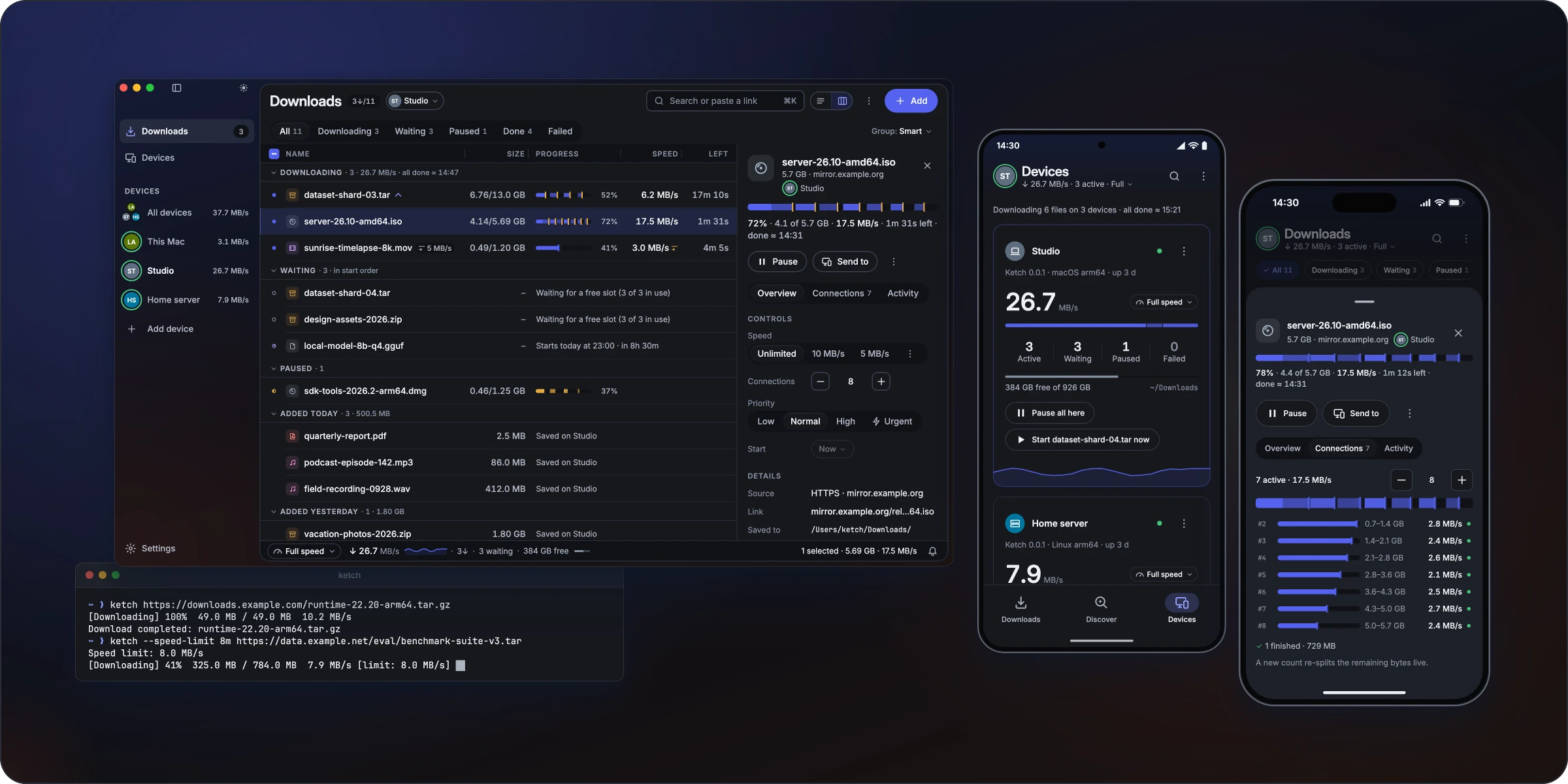
Task: Switch theme with the sun icon
Action: [x=243, y=88]
